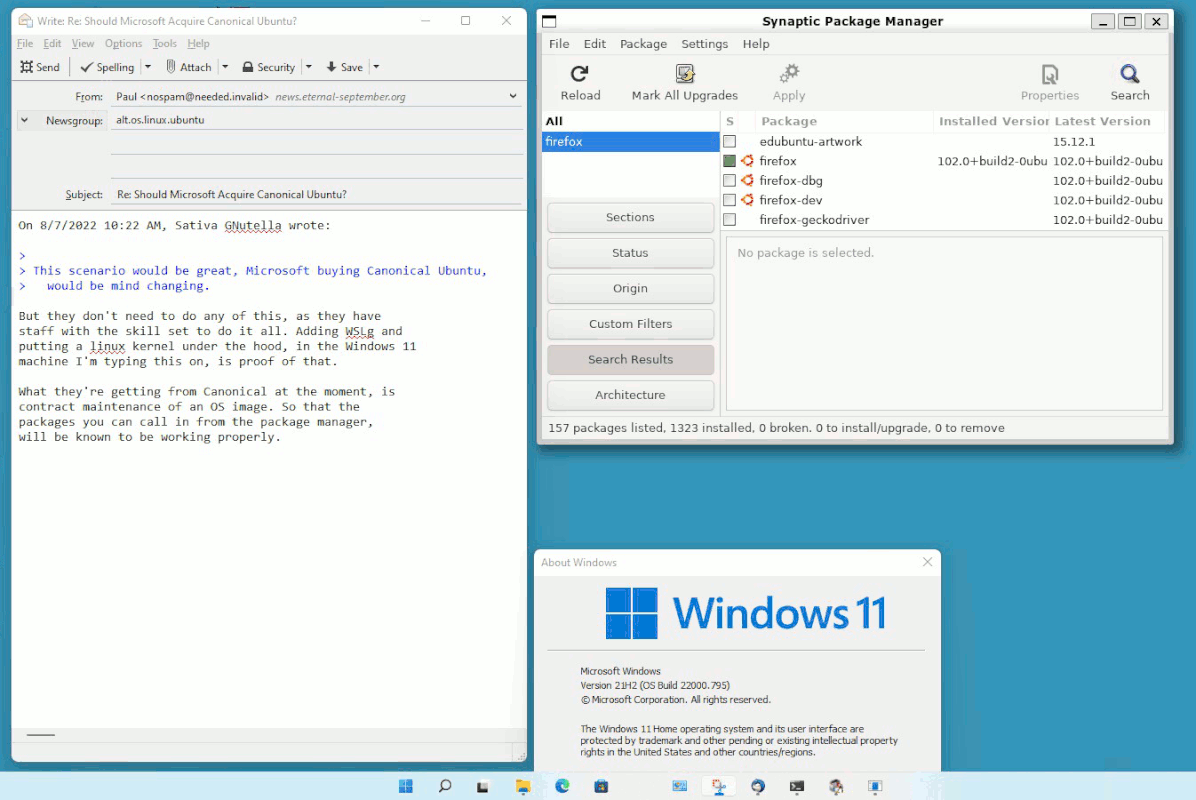Sort by the Latest Version column header
The image size is (1196, 800).
(1107, 121)
